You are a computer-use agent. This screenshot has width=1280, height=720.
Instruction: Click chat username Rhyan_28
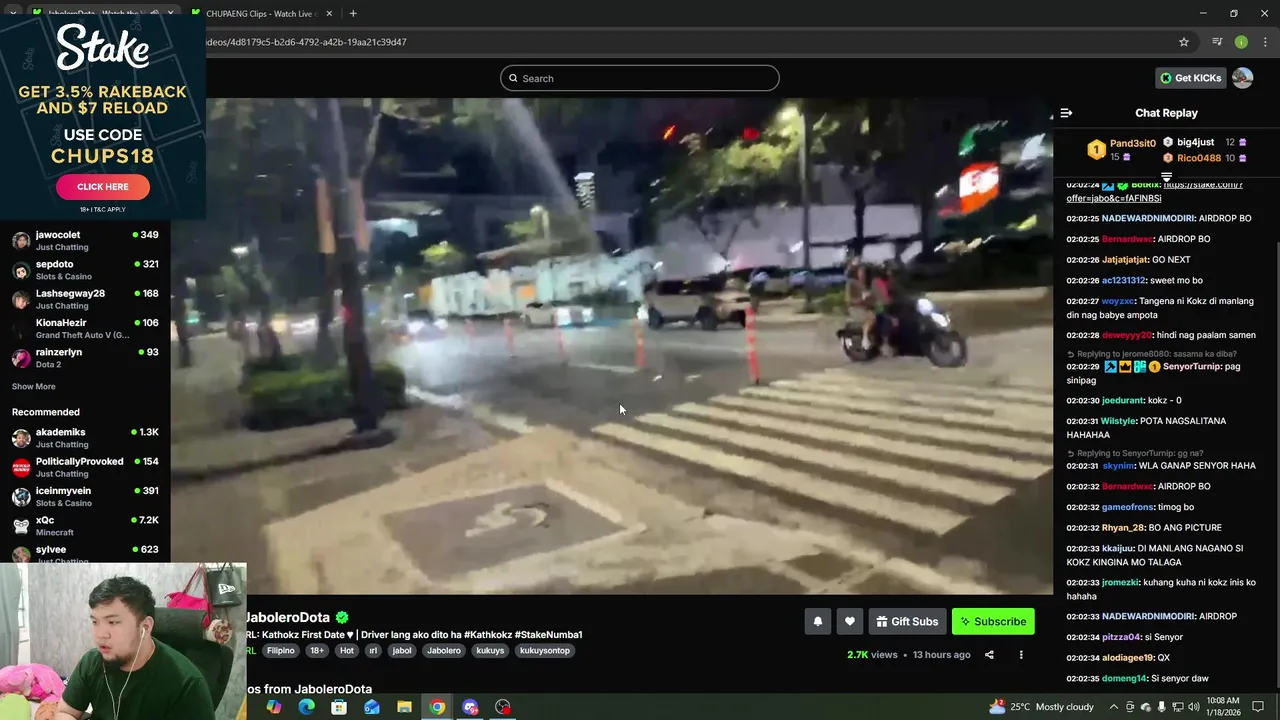point(1123,528)
